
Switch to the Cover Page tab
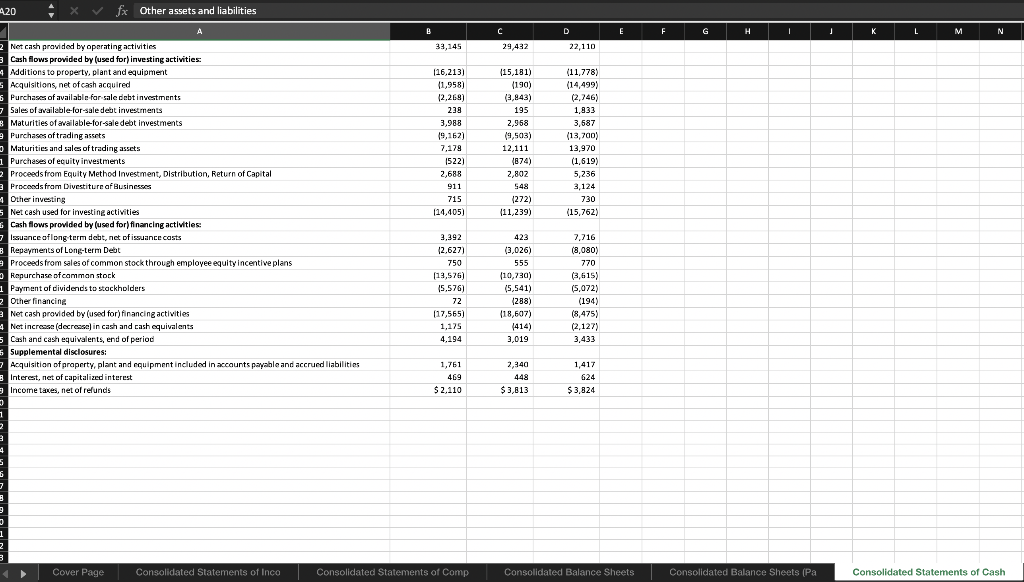pos(77,571)
